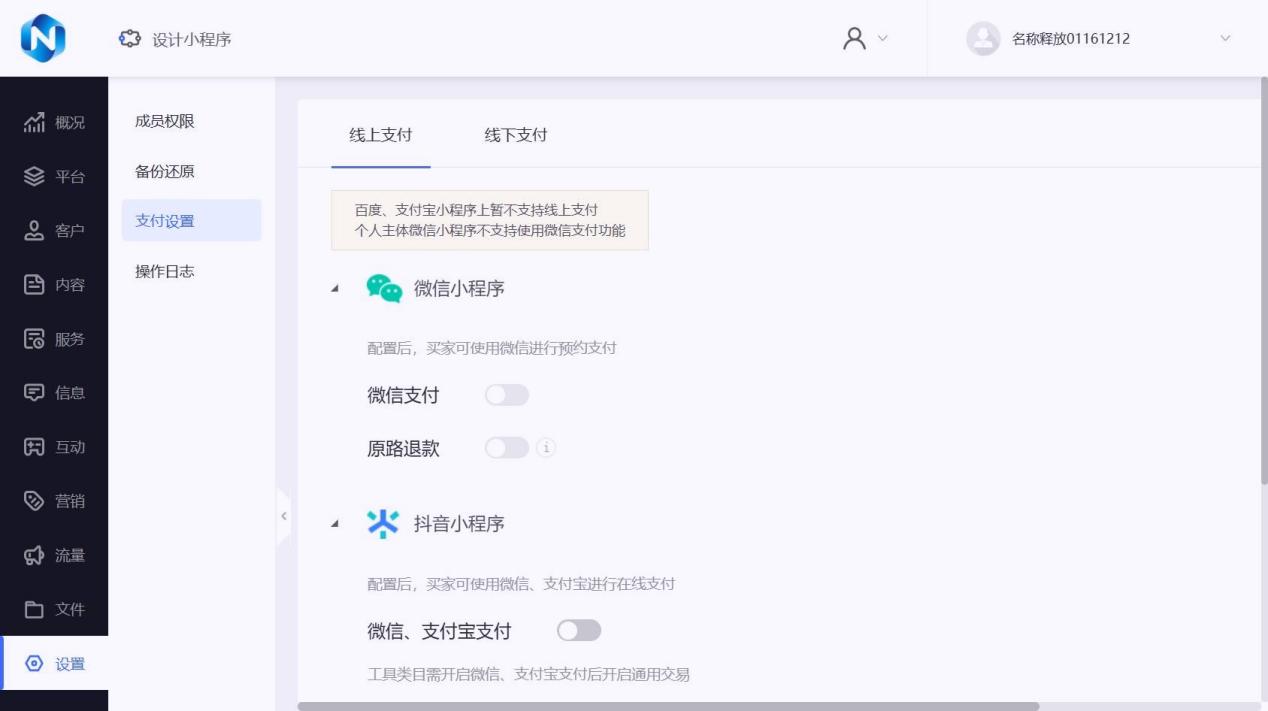This screenshot has height=711, width=1268.
Task: Open the user profile icon menu
Action: (854, 38)
